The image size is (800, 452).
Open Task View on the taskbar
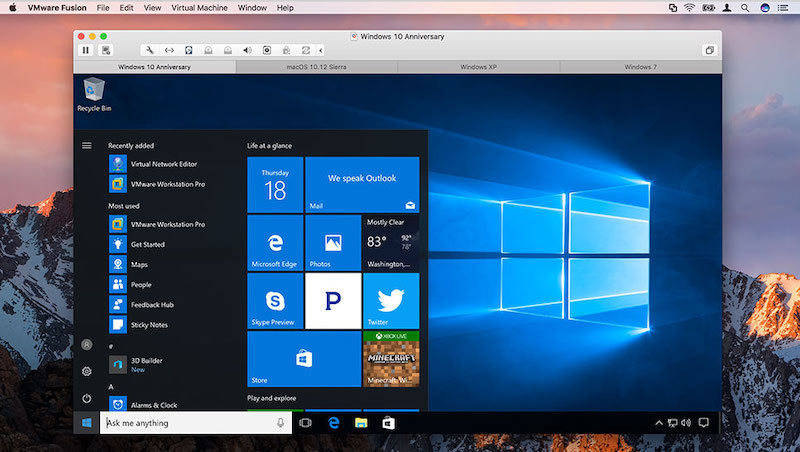306,423
